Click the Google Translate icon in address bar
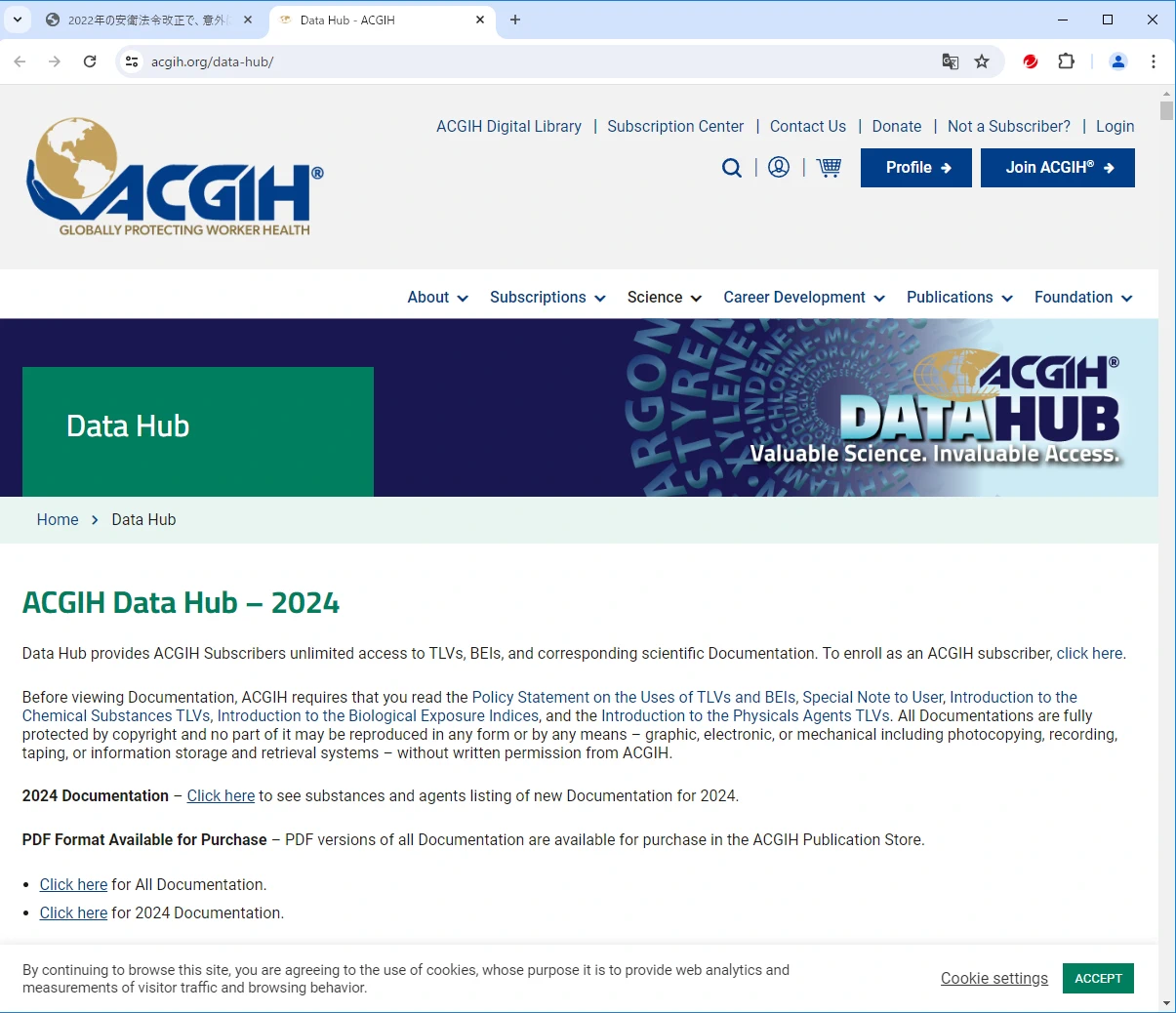The width and height of the screenshot is (1176, 1013). [950, 61]
